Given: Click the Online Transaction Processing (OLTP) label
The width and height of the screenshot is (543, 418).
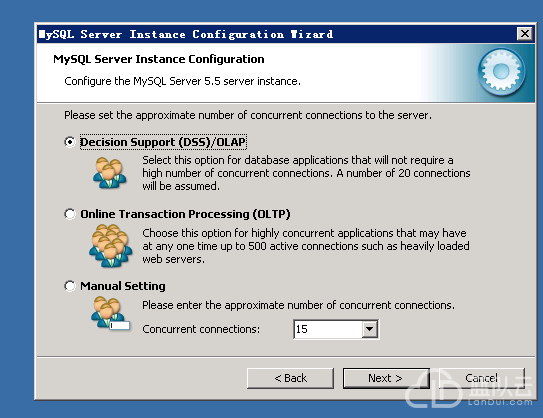Looking at the screenshot, I should point(185,214).
